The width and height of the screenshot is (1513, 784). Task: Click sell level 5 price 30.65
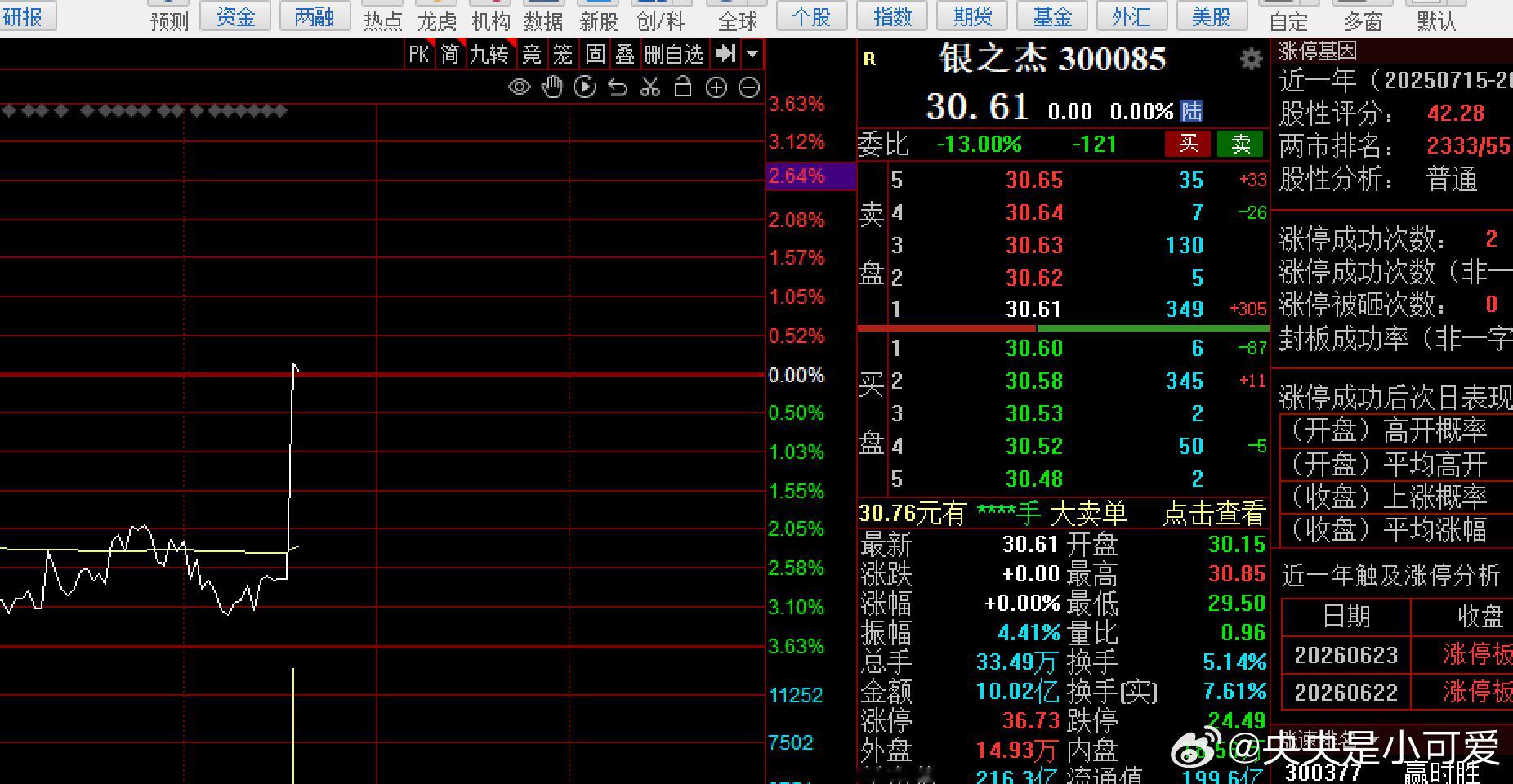(x=1034, y=180)
